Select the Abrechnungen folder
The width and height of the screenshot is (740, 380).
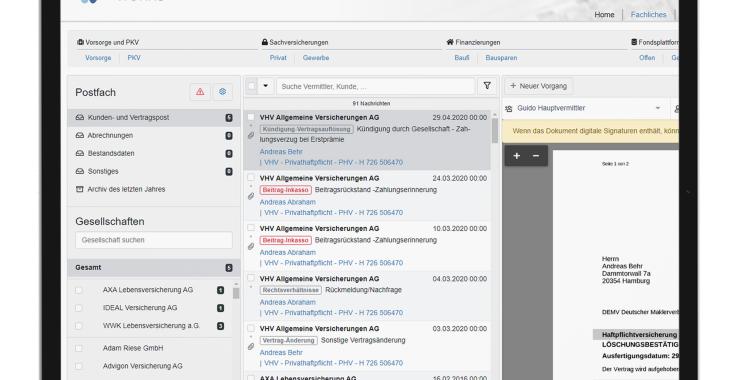coord(154,135)
